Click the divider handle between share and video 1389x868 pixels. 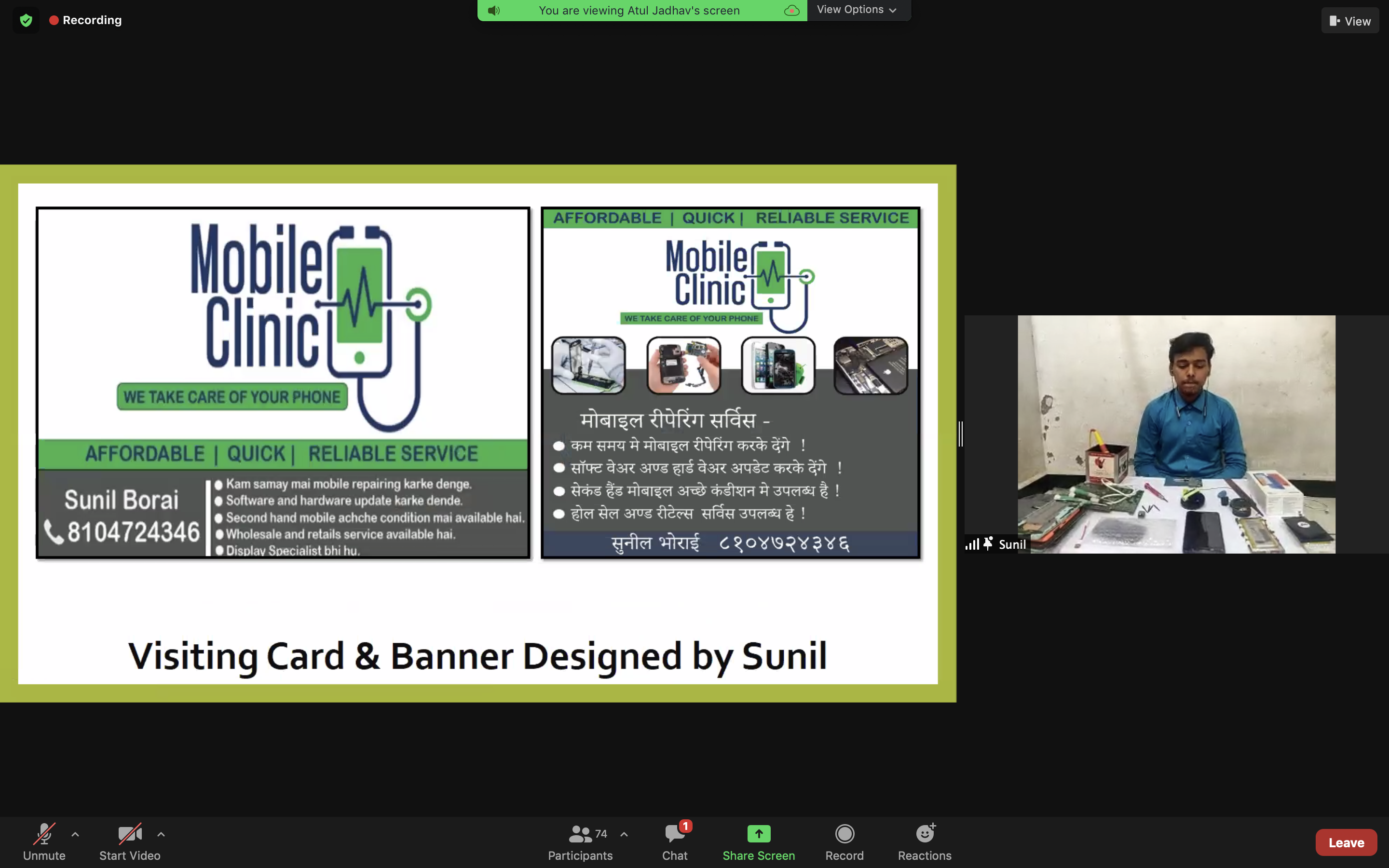point(960,434)
